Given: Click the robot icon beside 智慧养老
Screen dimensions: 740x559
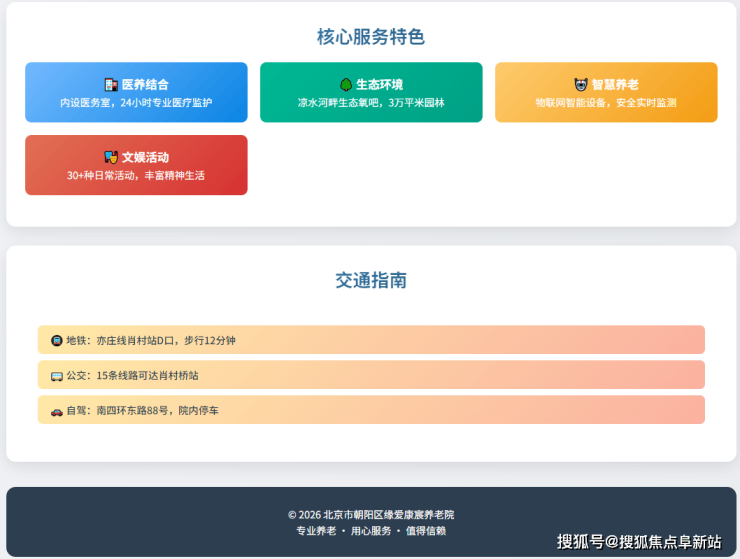Looking at the screenshot, I should 581,85.
